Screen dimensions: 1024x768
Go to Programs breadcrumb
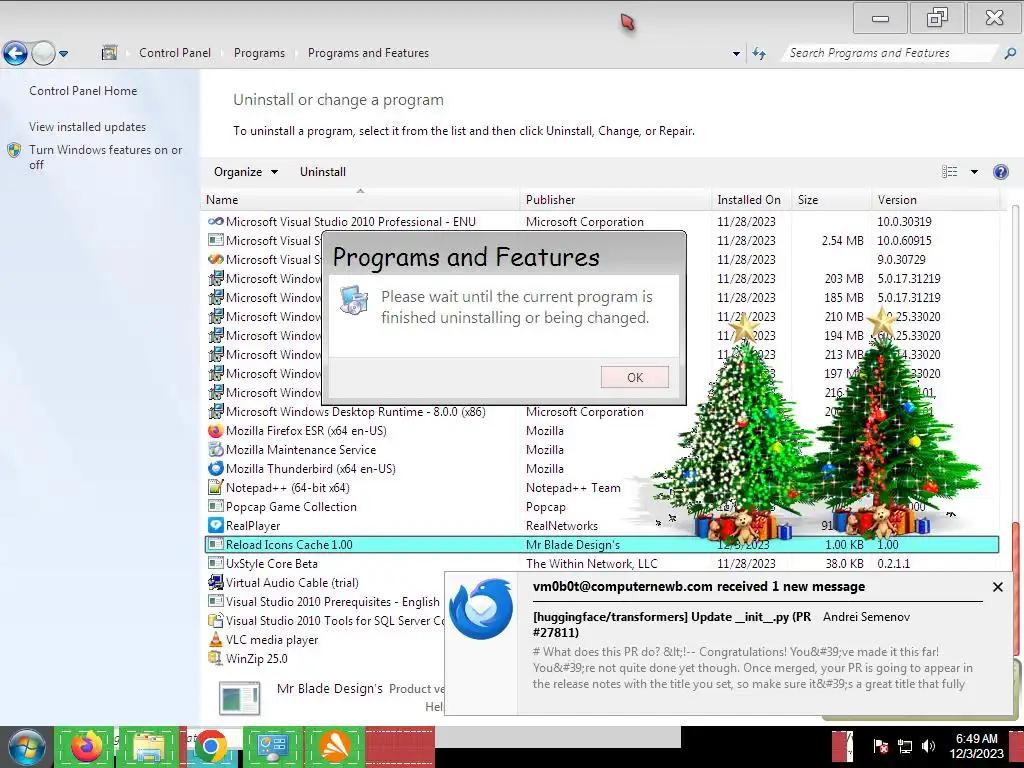pos(259,53)
